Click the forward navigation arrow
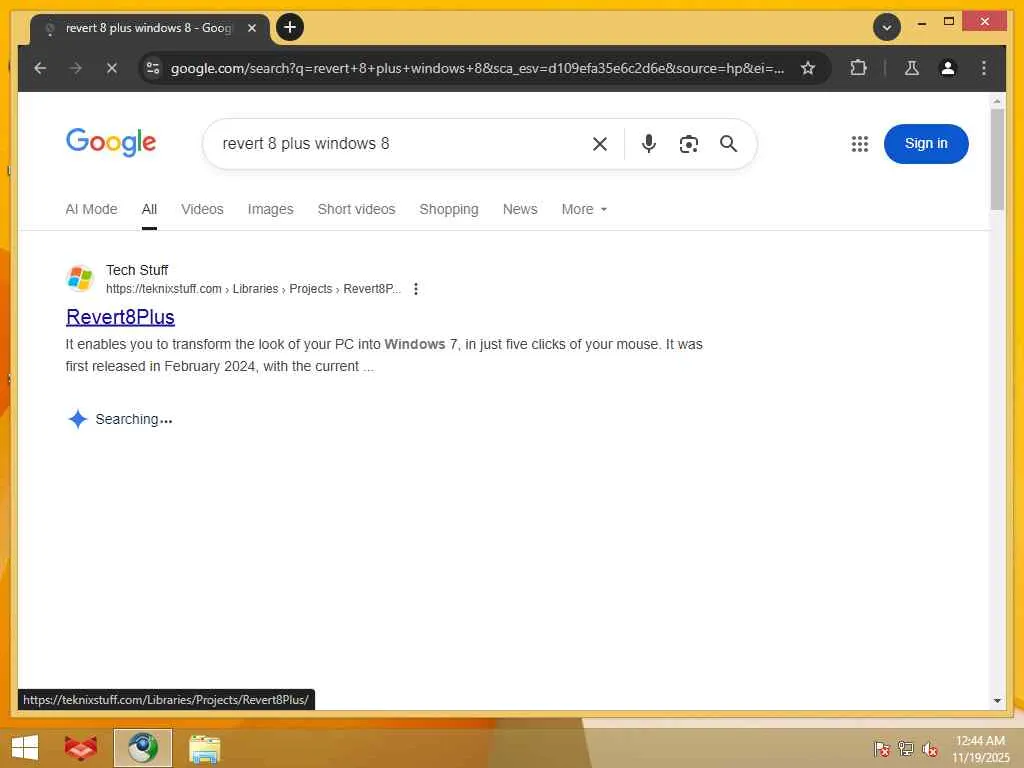The image size is (1024, 768). (76, 68)
